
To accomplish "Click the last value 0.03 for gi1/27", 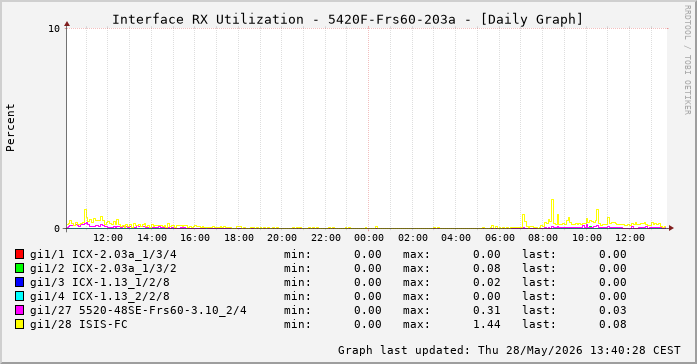I will (x=613, y=310).
